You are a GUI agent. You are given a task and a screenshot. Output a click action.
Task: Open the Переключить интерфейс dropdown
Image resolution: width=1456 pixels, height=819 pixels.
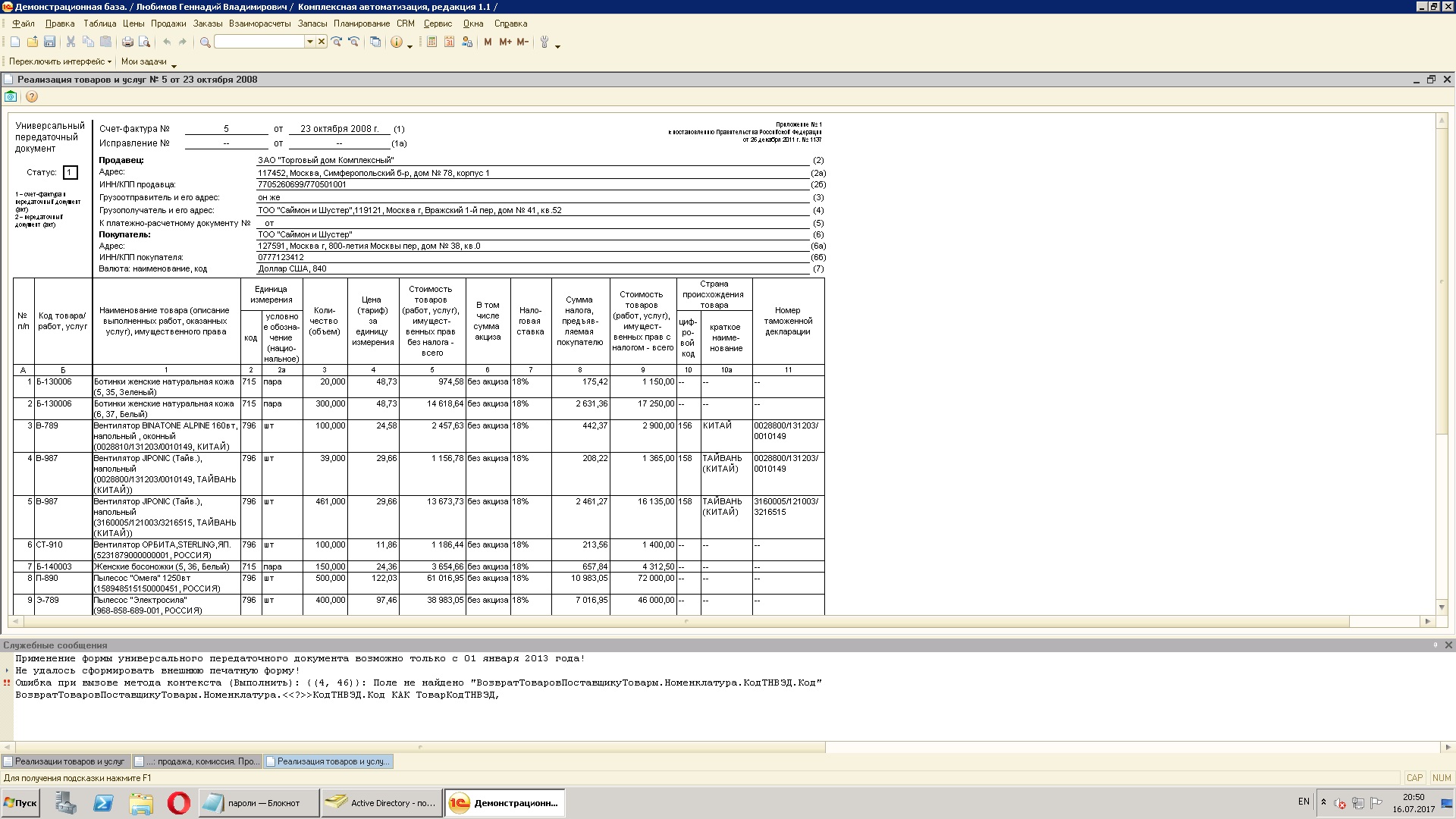point(60,61)
